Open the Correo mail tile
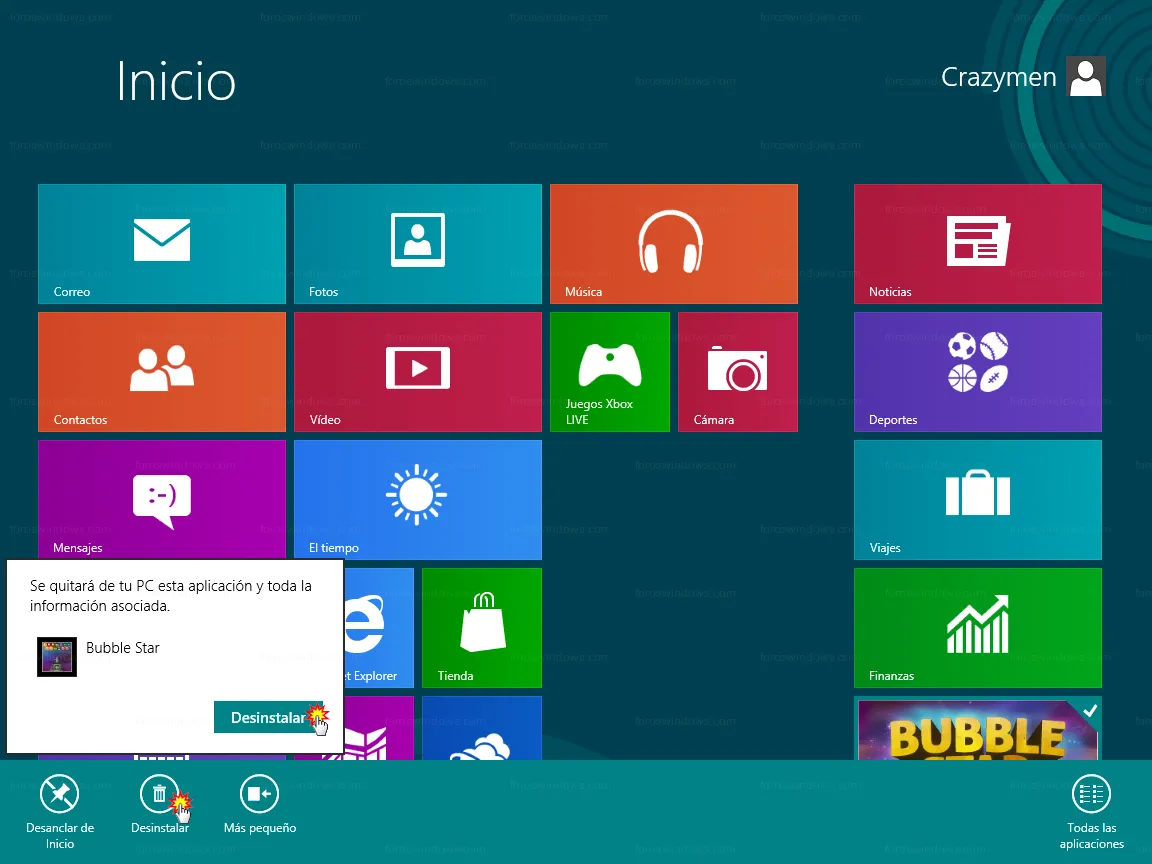This screenshot has width=1152, height=864. [x=162, y=244]
